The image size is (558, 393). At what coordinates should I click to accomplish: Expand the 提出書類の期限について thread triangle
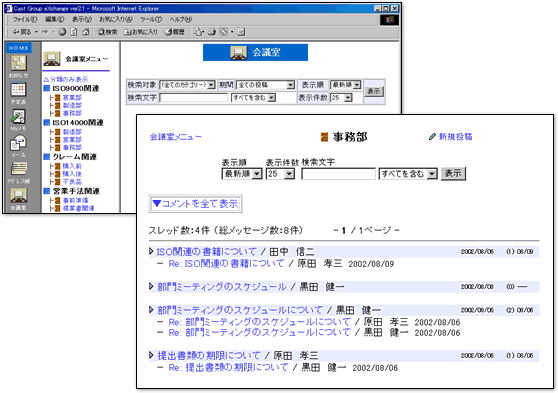[x=151, y=355]
